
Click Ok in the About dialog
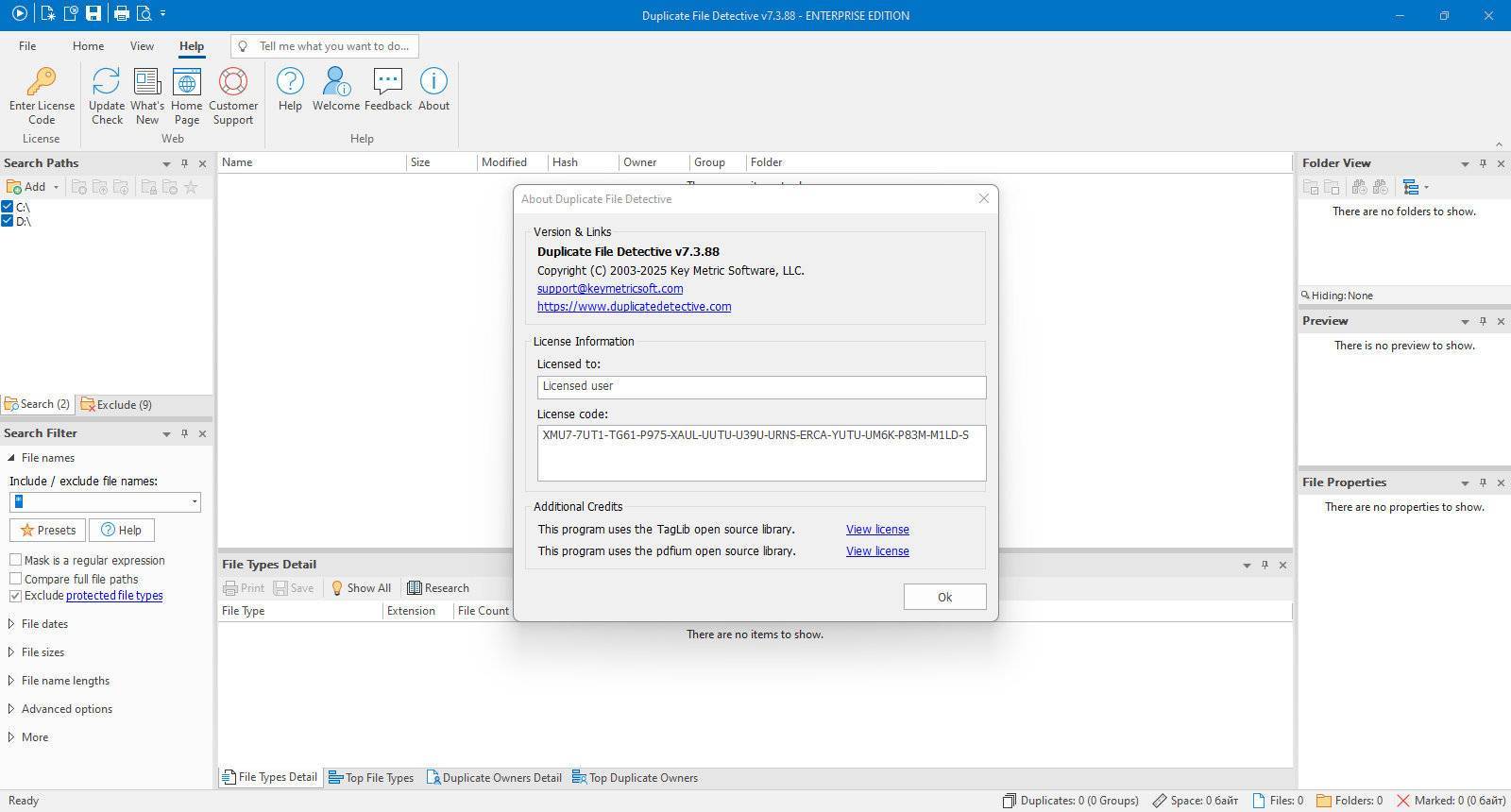944,597
